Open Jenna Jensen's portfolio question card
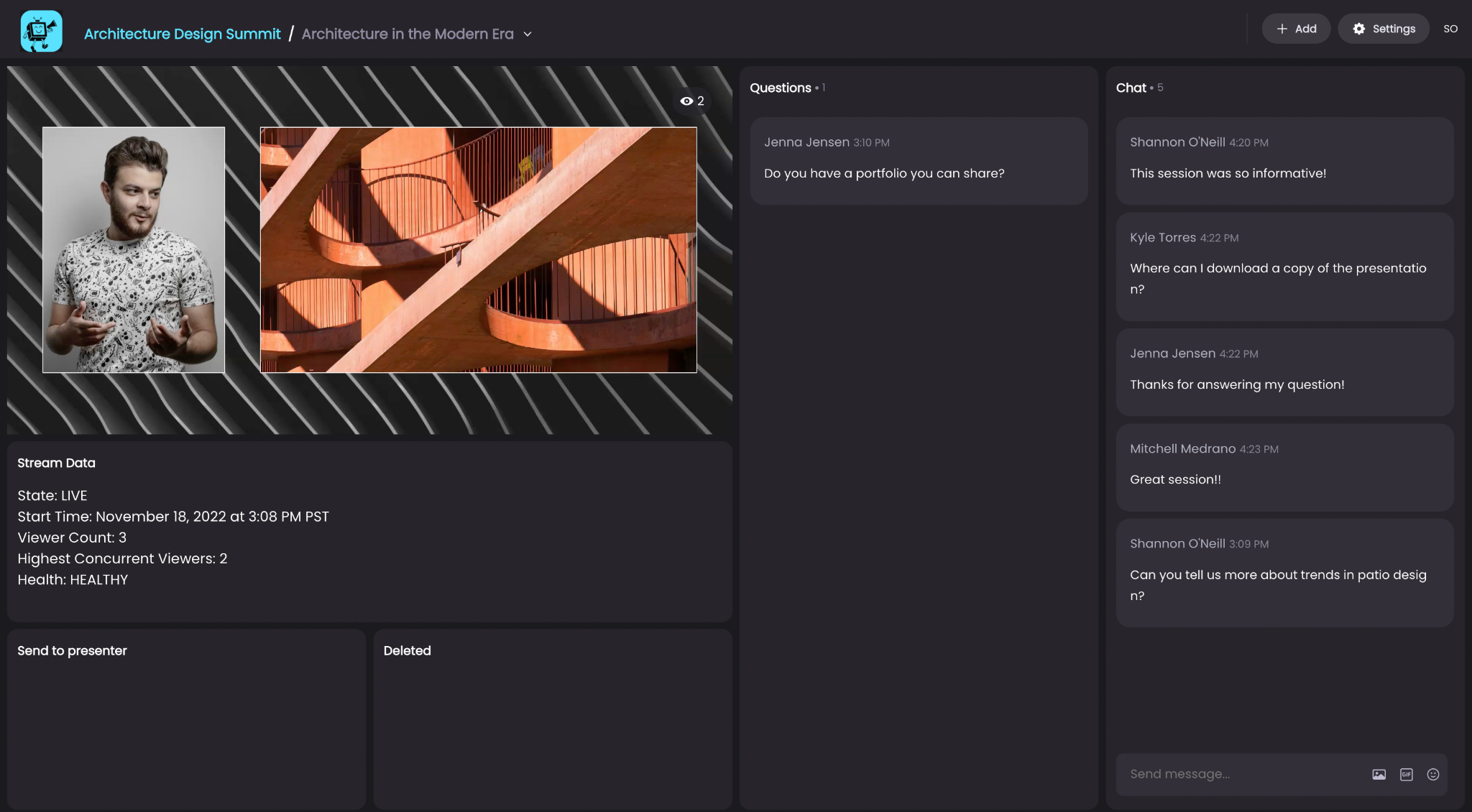Viewport: 1472px width, 812px height. (919, 161)
